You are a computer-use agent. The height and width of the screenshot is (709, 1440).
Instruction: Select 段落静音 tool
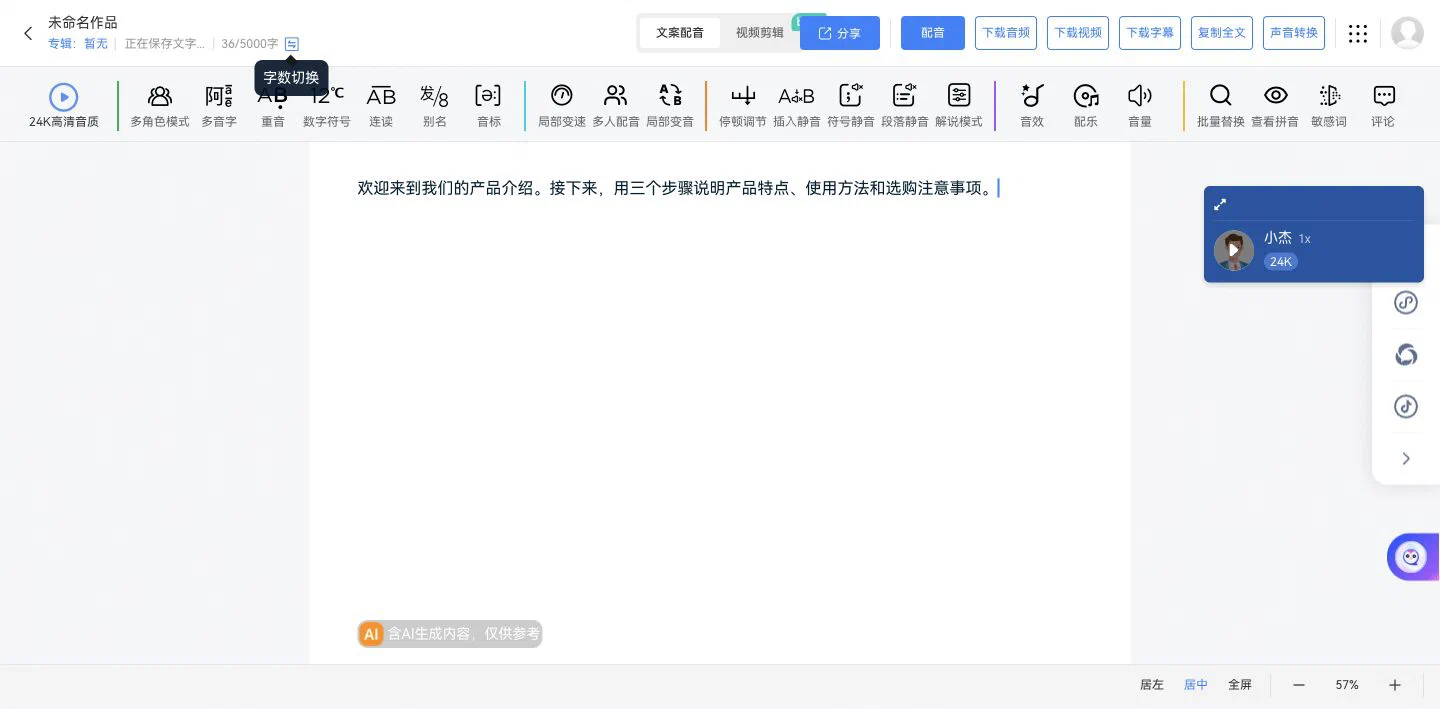coord(905,106)
